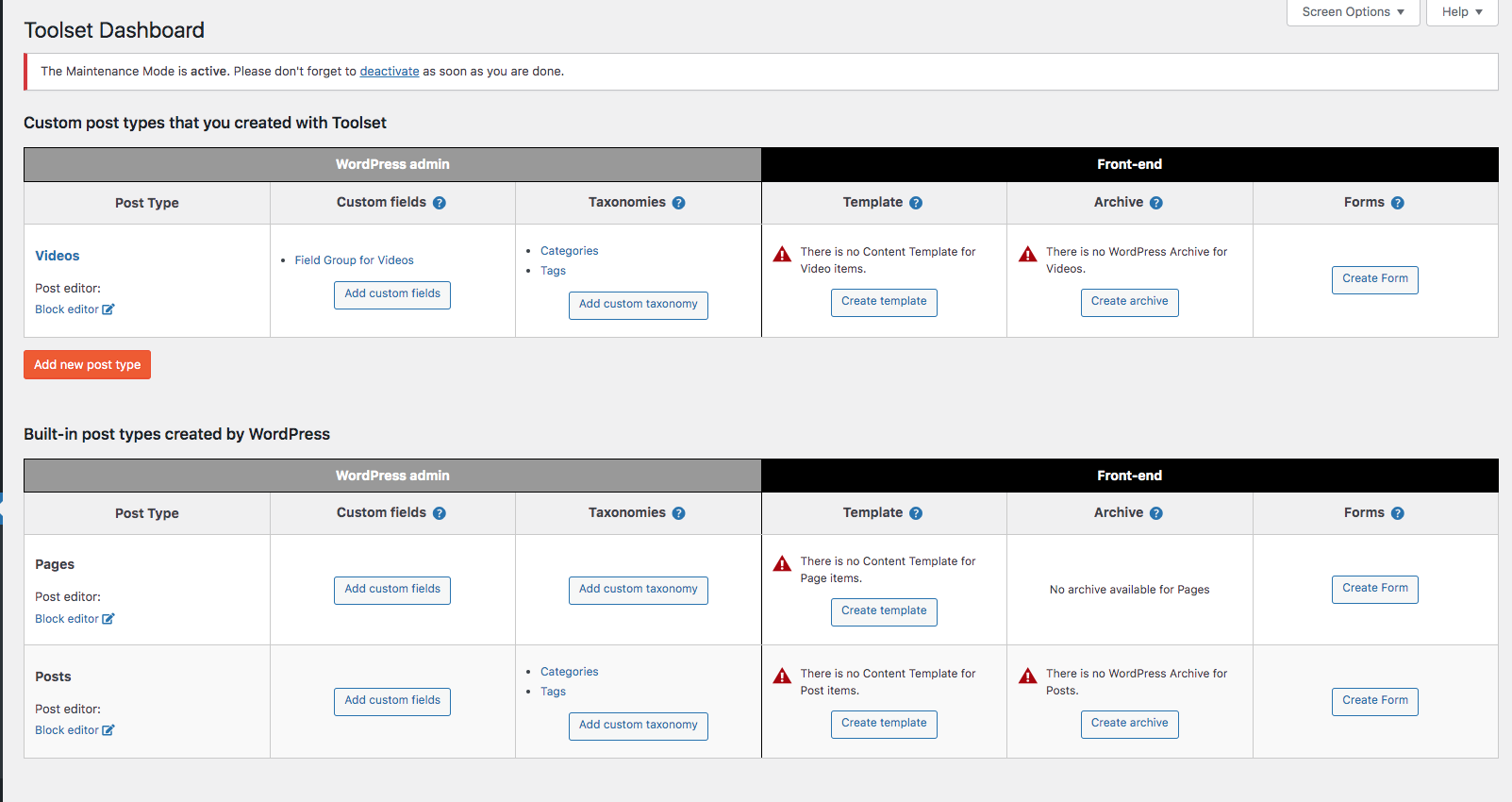Open Posts Categories taxonomy link
1512x802 pixels.
(569, 672)
